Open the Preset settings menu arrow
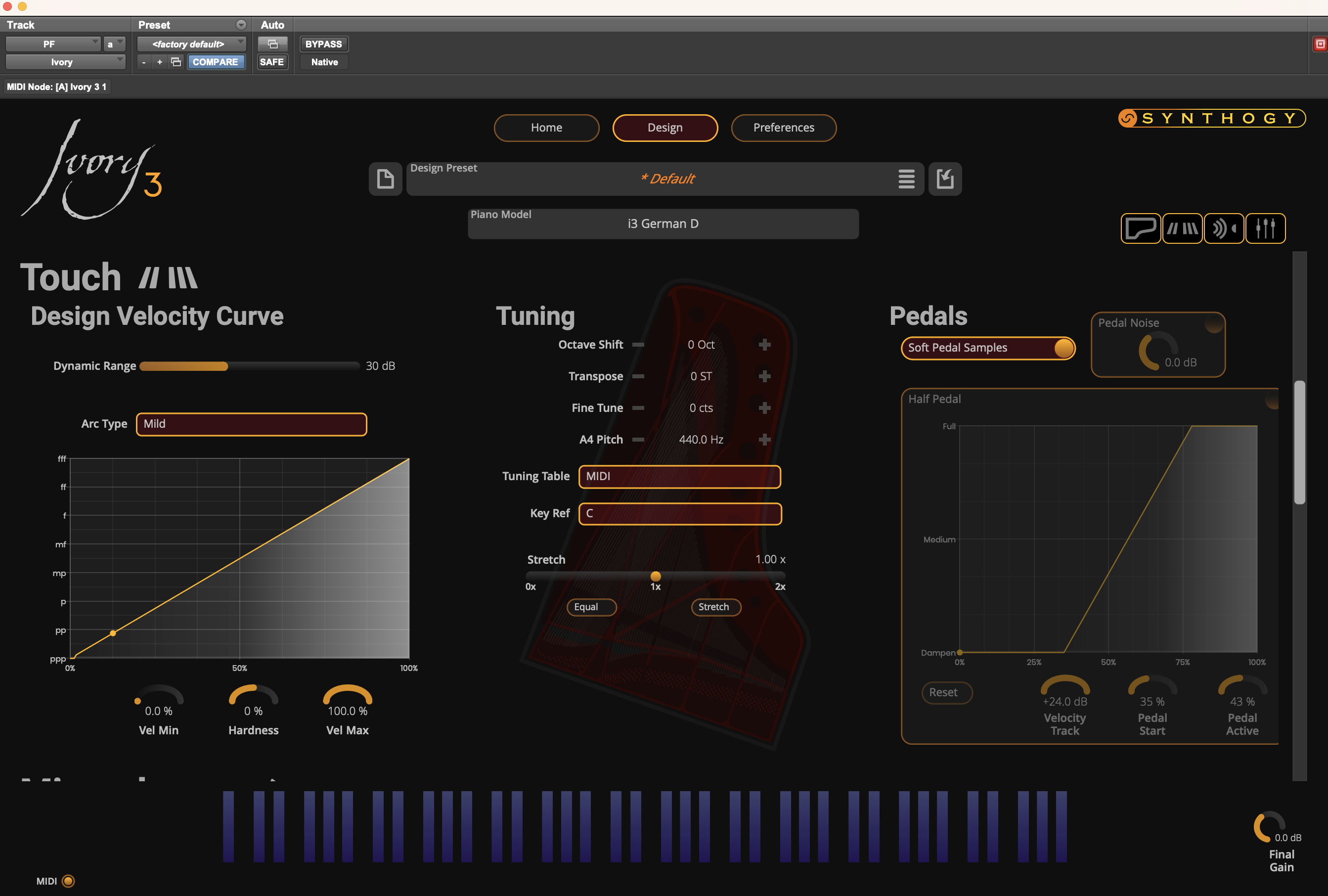Image resolution: width=1328 pixels, height=896 pixels. tap(241, 25)
